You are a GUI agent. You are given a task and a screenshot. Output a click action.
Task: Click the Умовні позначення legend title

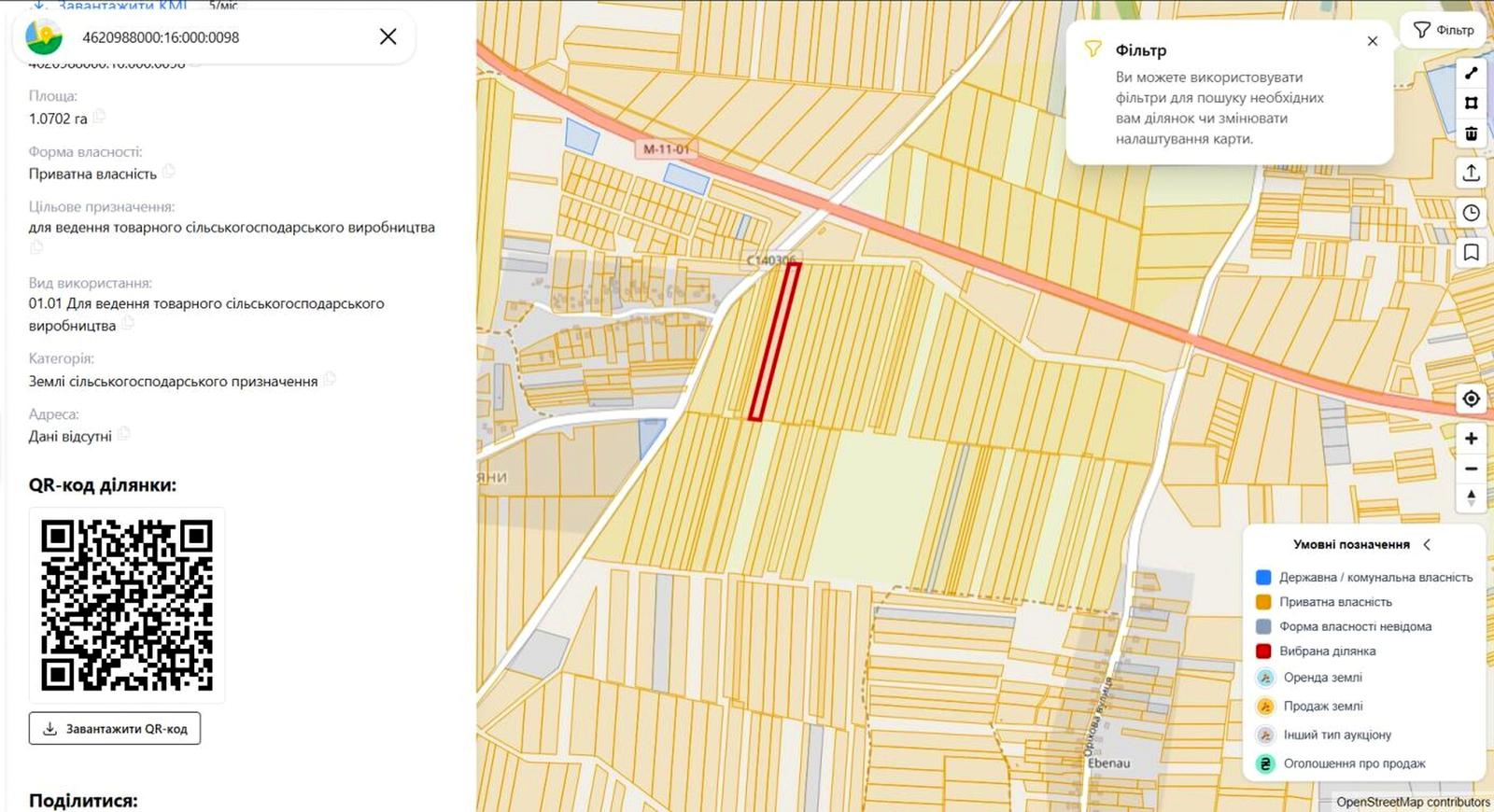(x=1351, y=544)
